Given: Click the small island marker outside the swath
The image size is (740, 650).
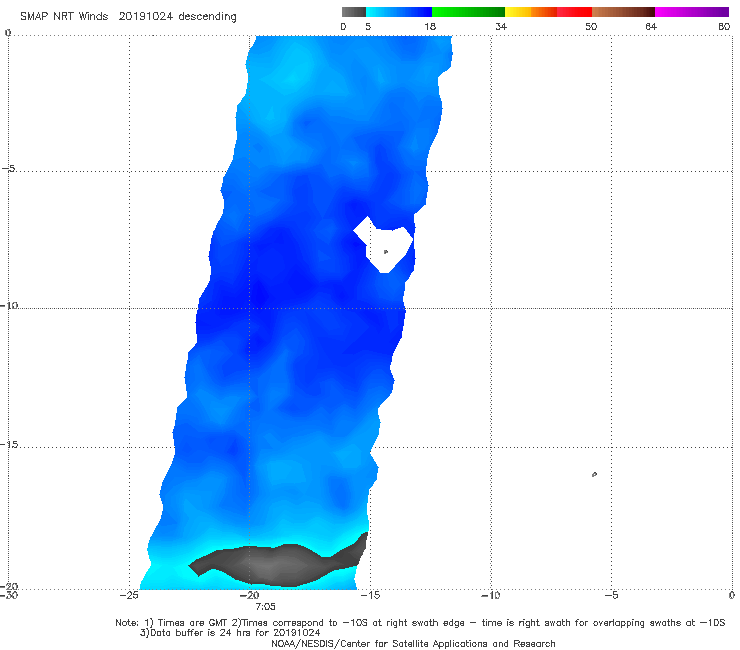Looking at the screenshot, I should click(594, 474).
